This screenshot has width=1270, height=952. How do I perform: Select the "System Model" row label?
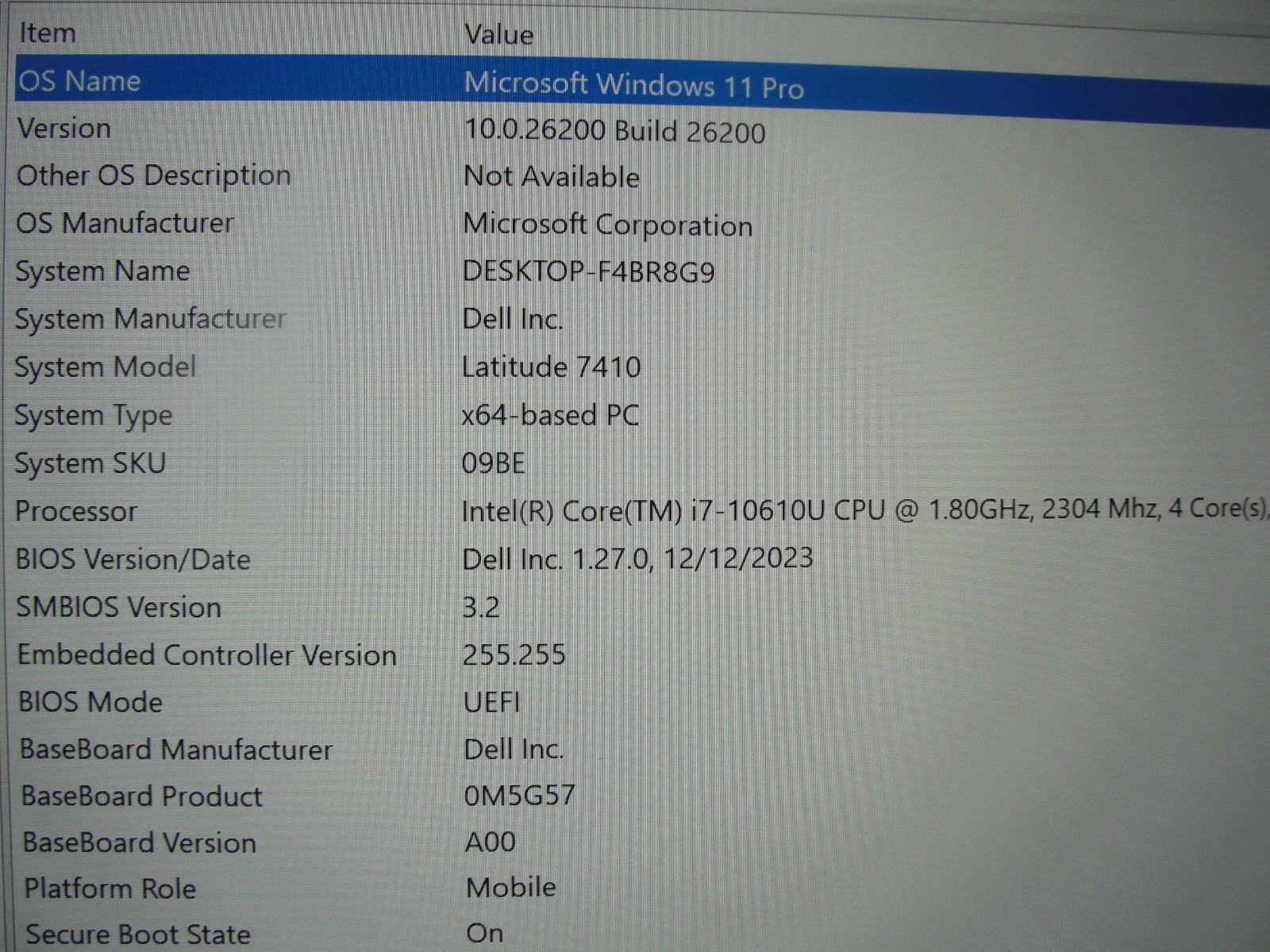105,367
